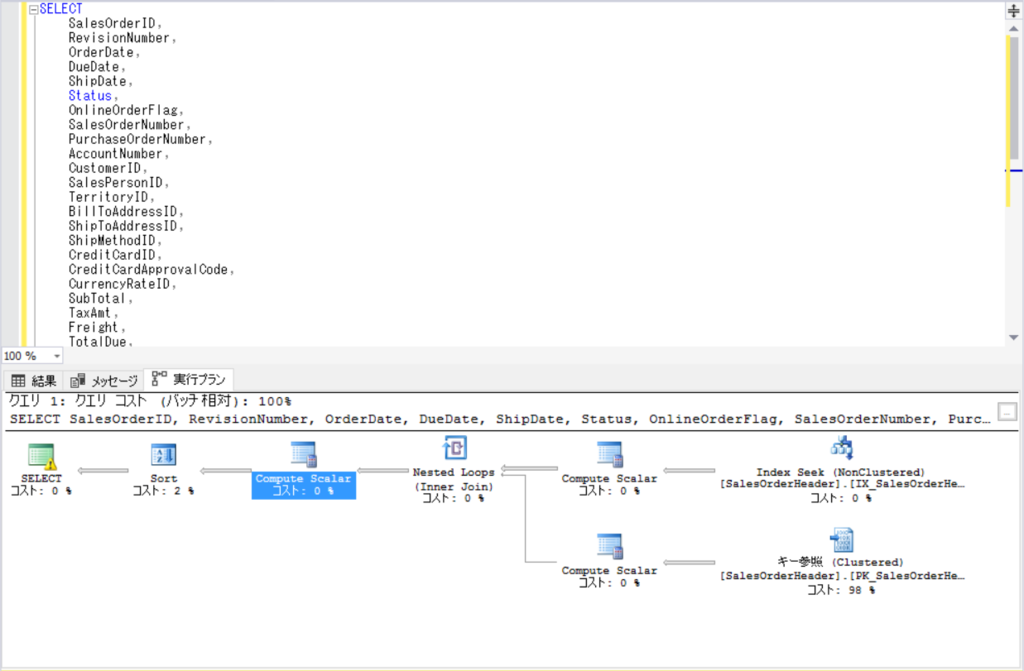Click the plan's SELECT SalesOrderID statement text
Image resolution: width=1024 pixels, height=671 pixels.
500,419
